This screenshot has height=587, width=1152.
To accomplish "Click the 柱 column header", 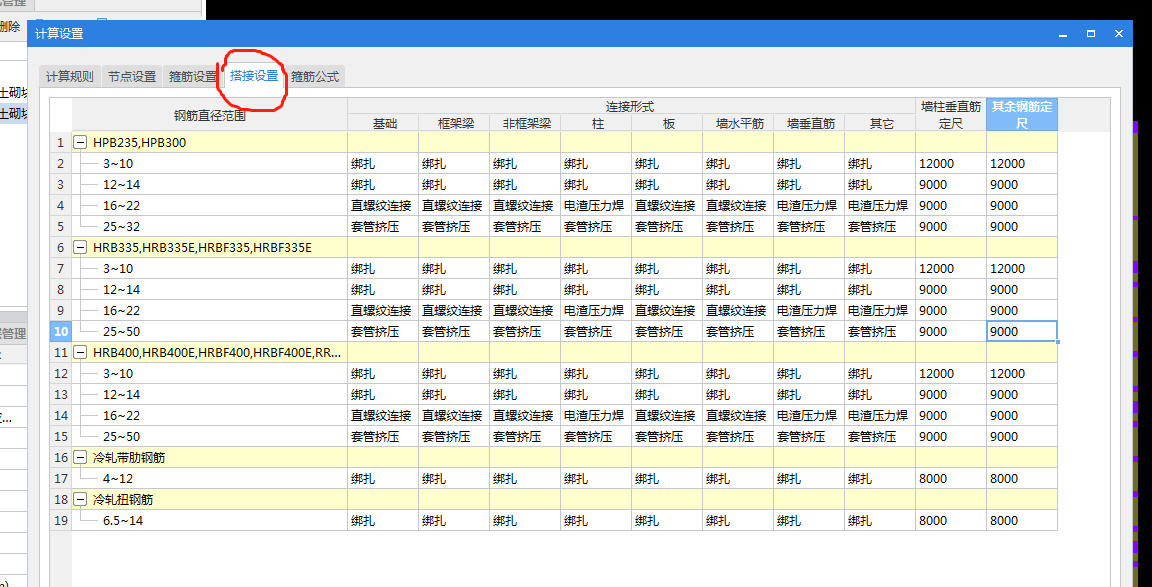I will coord(596,123).
